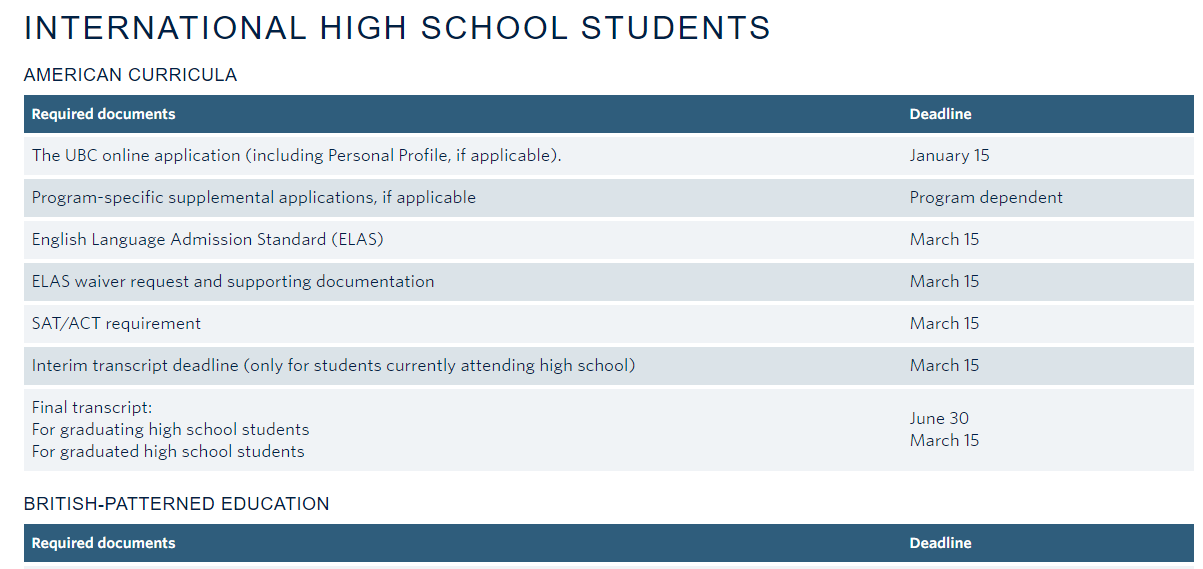
Task: Click the International High School Students heading
Action: [397, 28]
